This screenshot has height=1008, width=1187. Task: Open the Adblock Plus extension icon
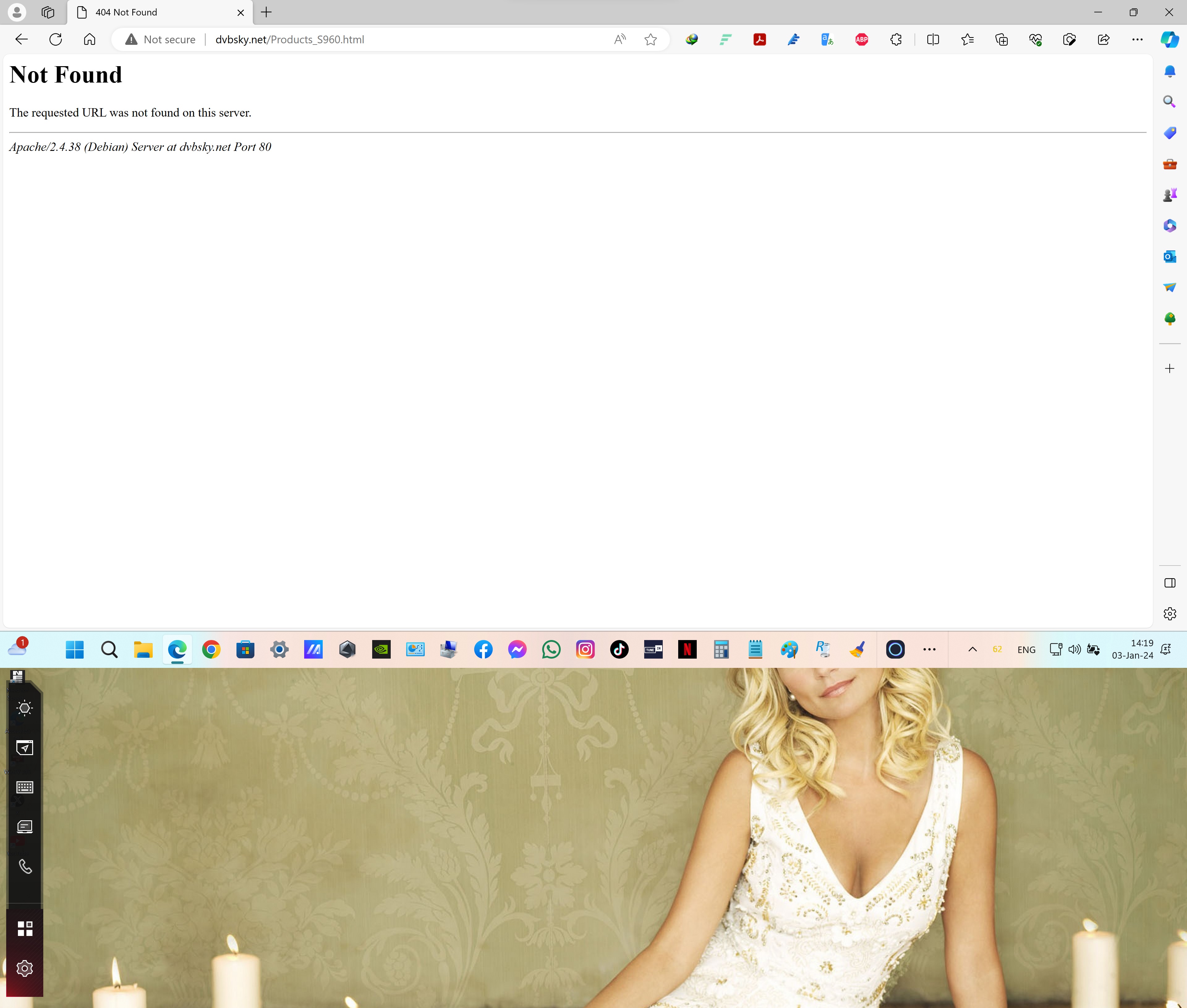point(862,40)
